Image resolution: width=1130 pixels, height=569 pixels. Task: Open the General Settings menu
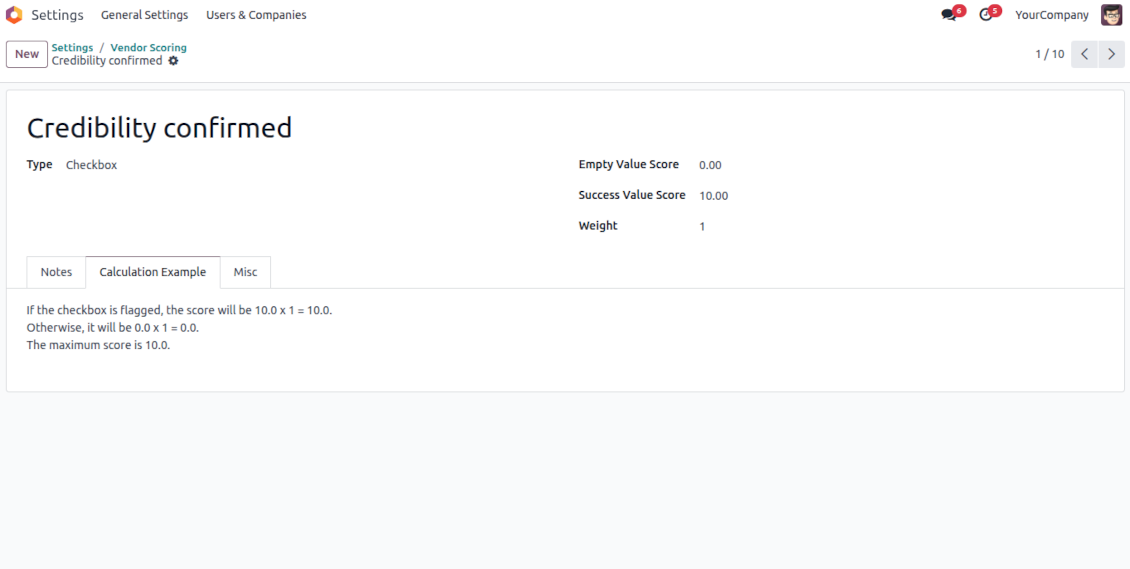click(144, 15)
